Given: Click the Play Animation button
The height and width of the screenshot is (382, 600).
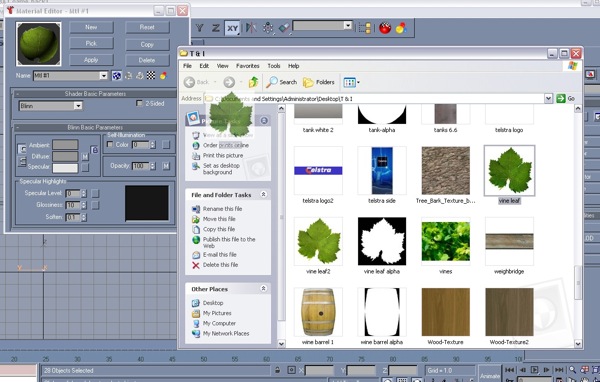Looking at the screenshot, I should [535, 370].
